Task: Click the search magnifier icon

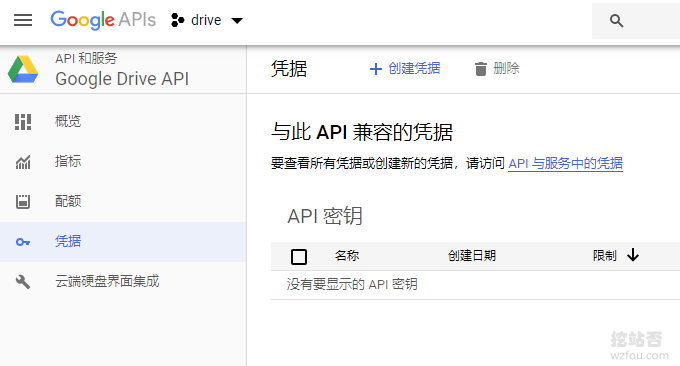Action: pyautogui.click(x=616, y=20)
